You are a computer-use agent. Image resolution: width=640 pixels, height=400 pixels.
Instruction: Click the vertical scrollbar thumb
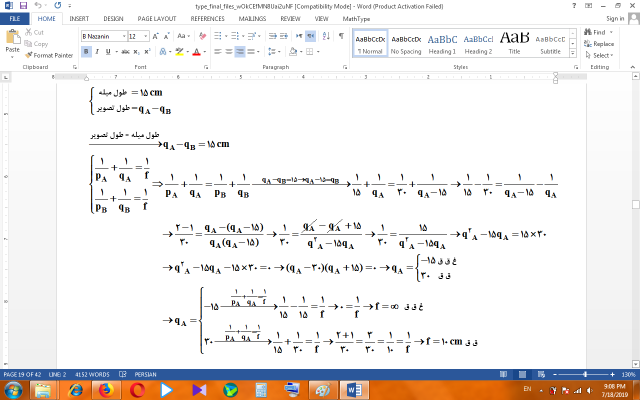(636, 204)
